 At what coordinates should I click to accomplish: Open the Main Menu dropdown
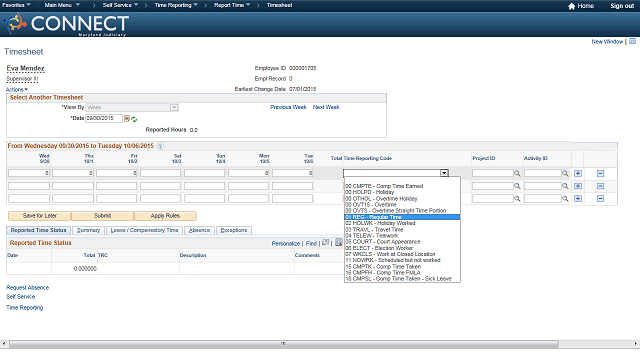click(x=62, y=5)
